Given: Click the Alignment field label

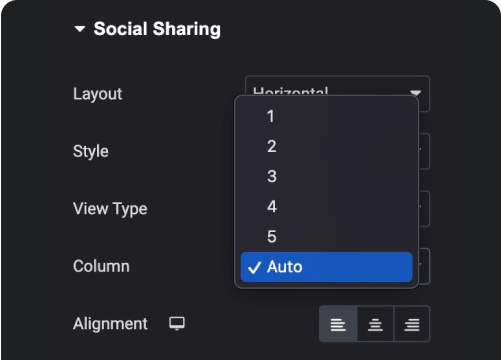Looking at the screenshot, I should [110, 324].
